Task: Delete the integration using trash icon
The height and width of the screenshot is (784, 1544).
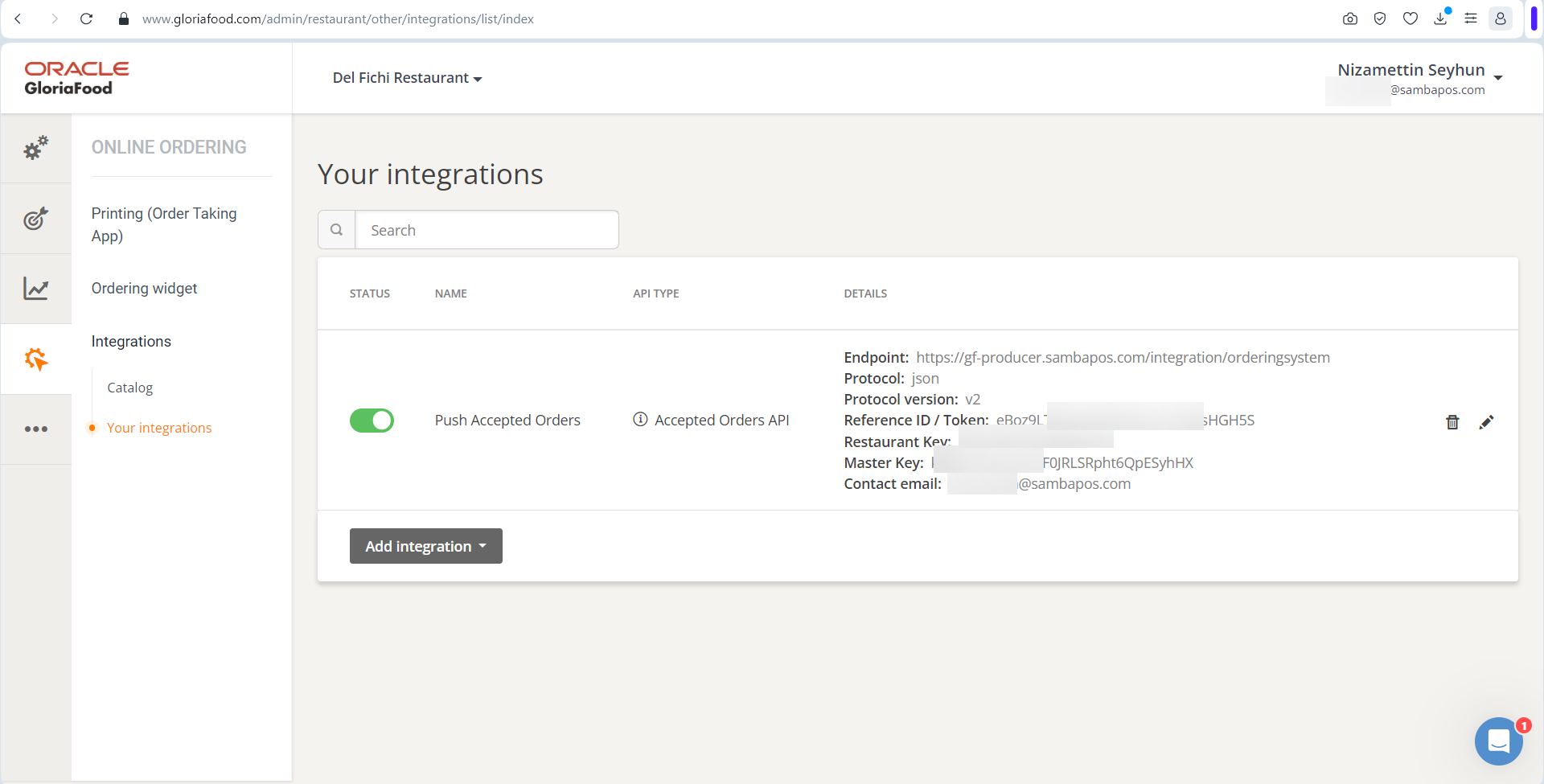Action: pyautogui.click(x=1452, y=421)
